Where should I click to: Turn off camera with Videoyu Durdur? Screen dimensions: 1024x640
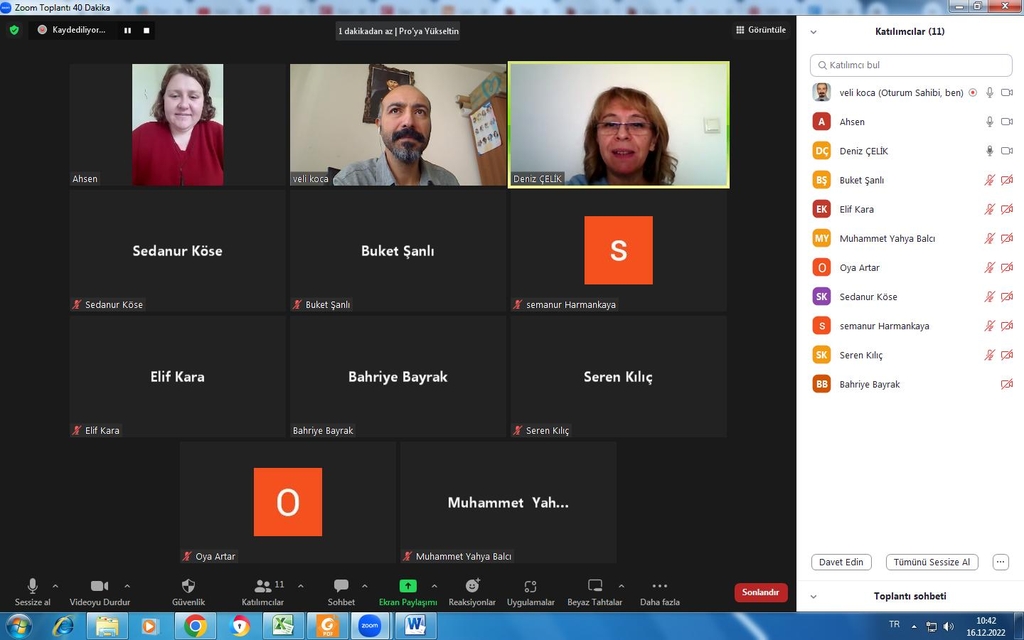point(99,586)
